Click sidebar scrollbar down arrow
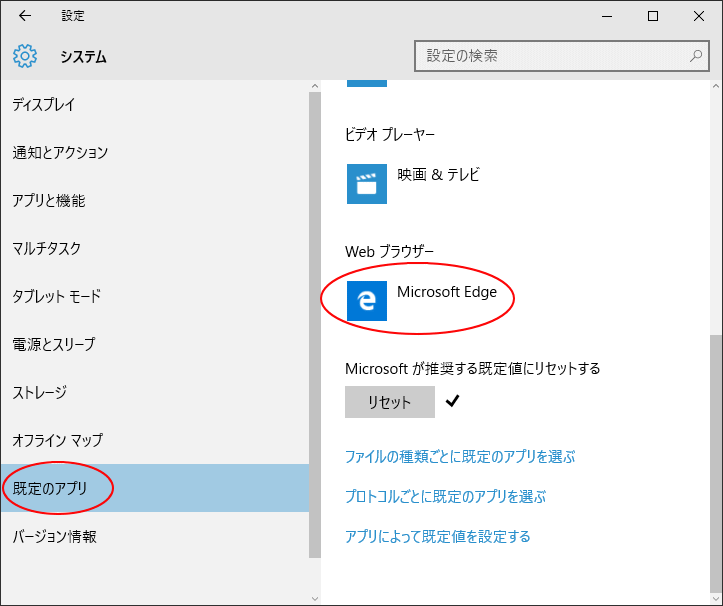The image size is (723, 606). point(315,599)
